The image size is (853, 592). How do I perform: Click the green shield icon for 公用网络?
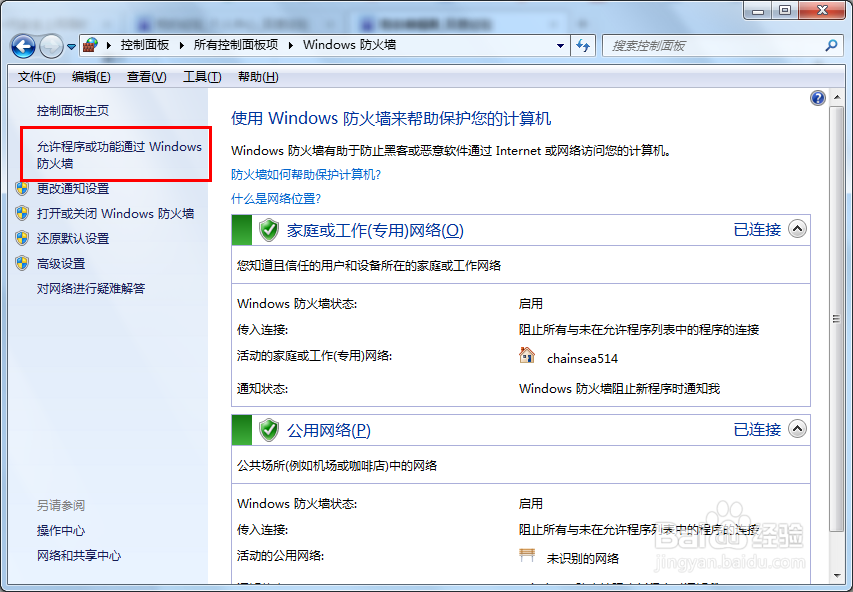click(269, 430)
